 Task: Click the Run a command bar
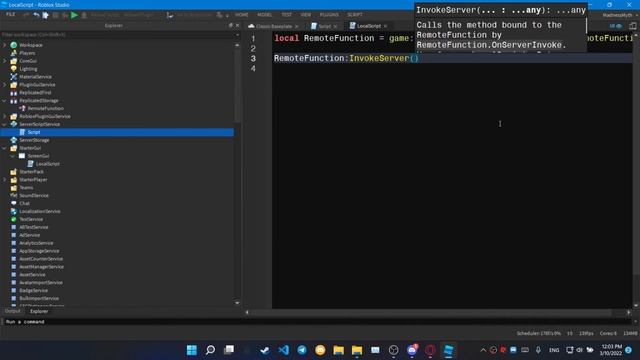[x=318, y=322]
